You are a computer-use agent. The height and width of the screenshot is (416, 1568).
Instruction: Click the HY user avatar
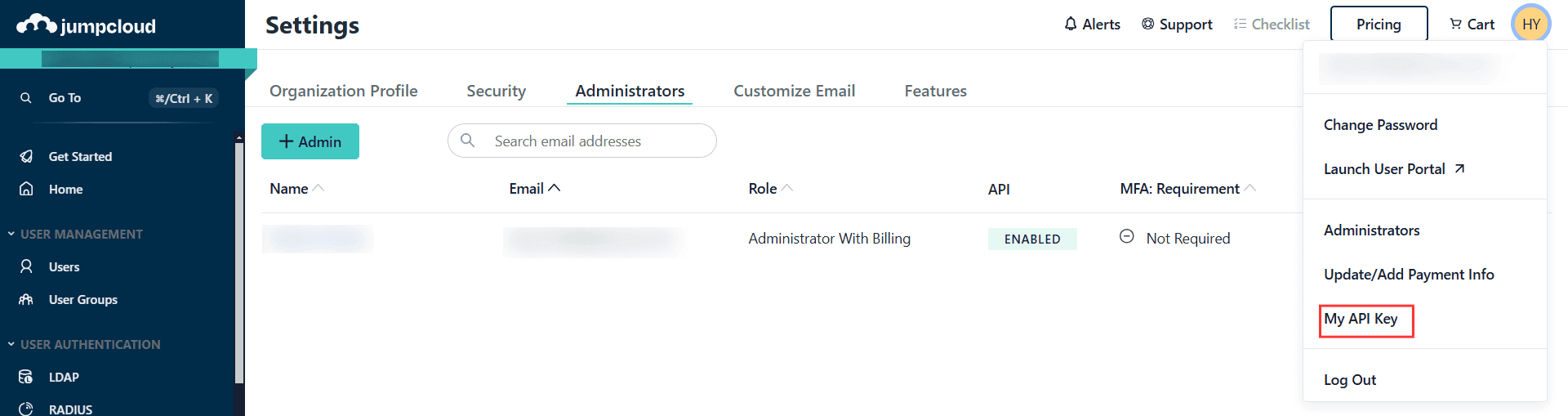[x=1530, y=25]
